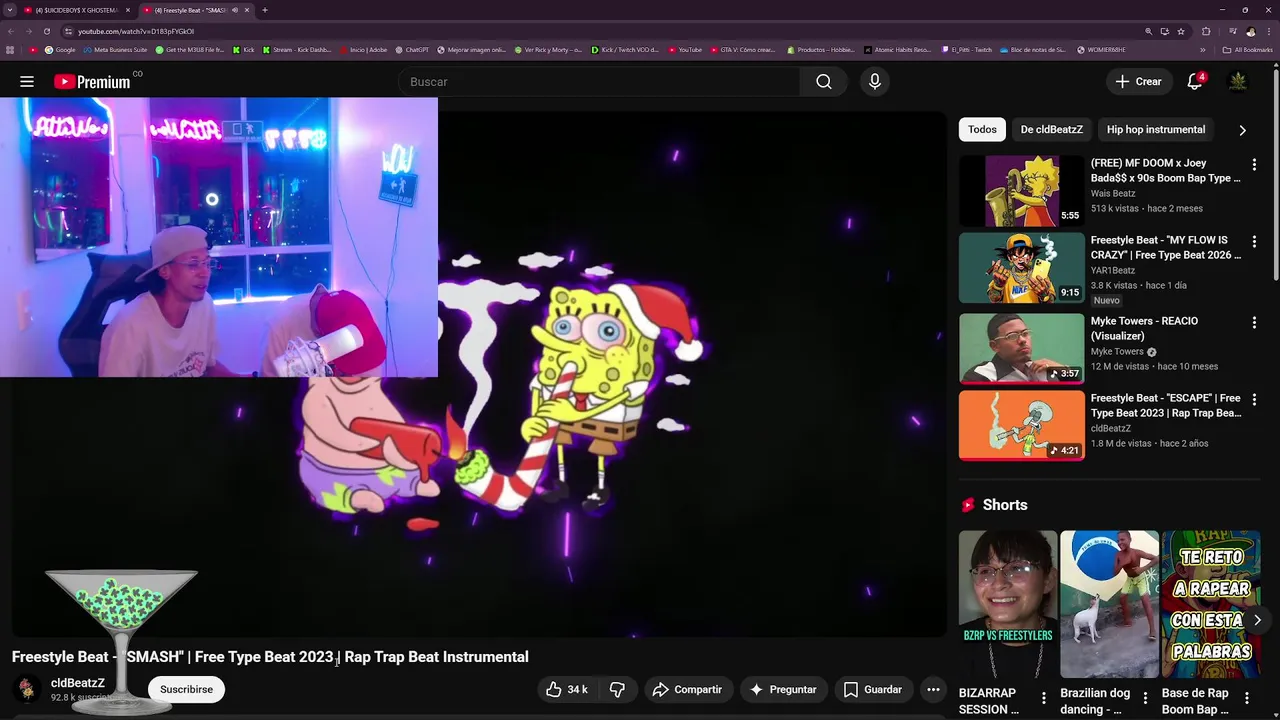Image resolution: width=1280 pixels, height=720 pixels.
Task: Click the cldBeatzZ channel avatar
Action: click(x=27, y=689)
